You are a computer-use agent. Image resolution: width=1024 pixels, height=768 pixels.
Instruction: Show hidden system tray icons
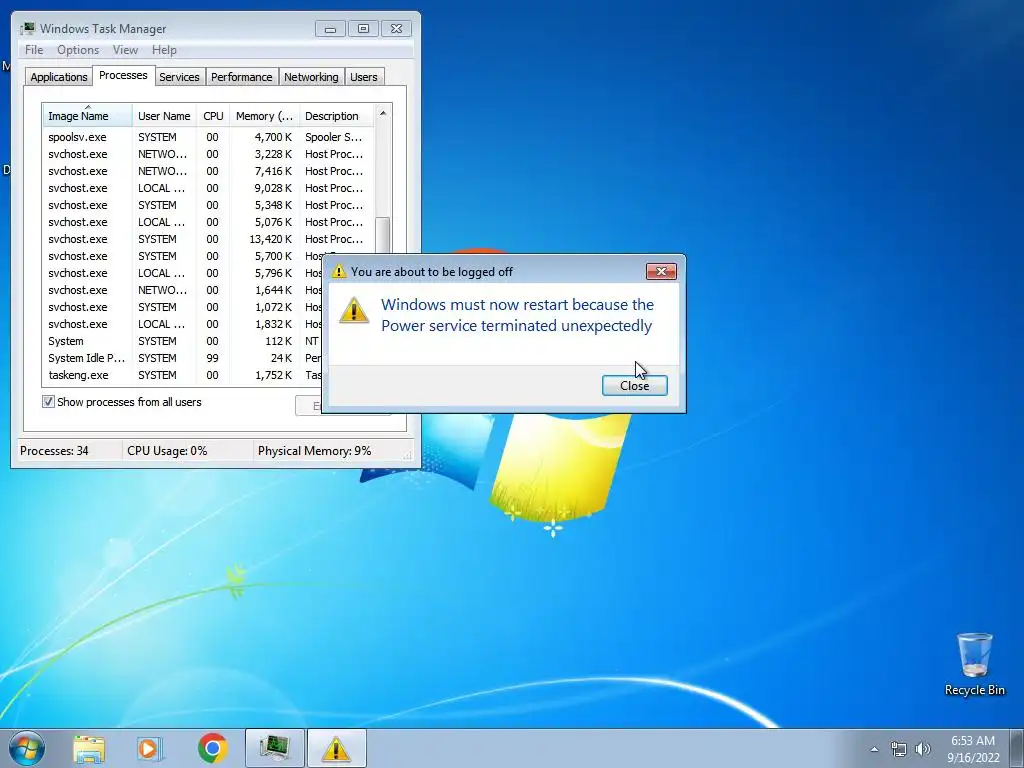tap(874, 749)
